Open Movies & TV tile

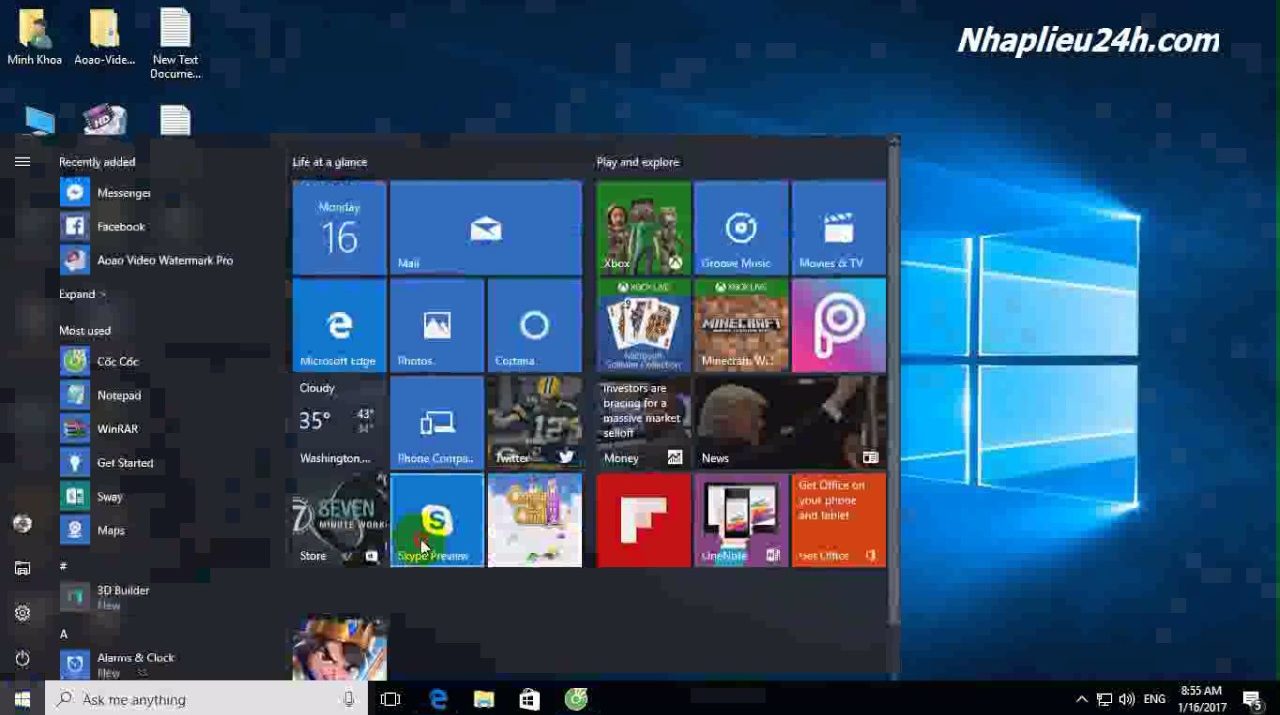[838, 228]
